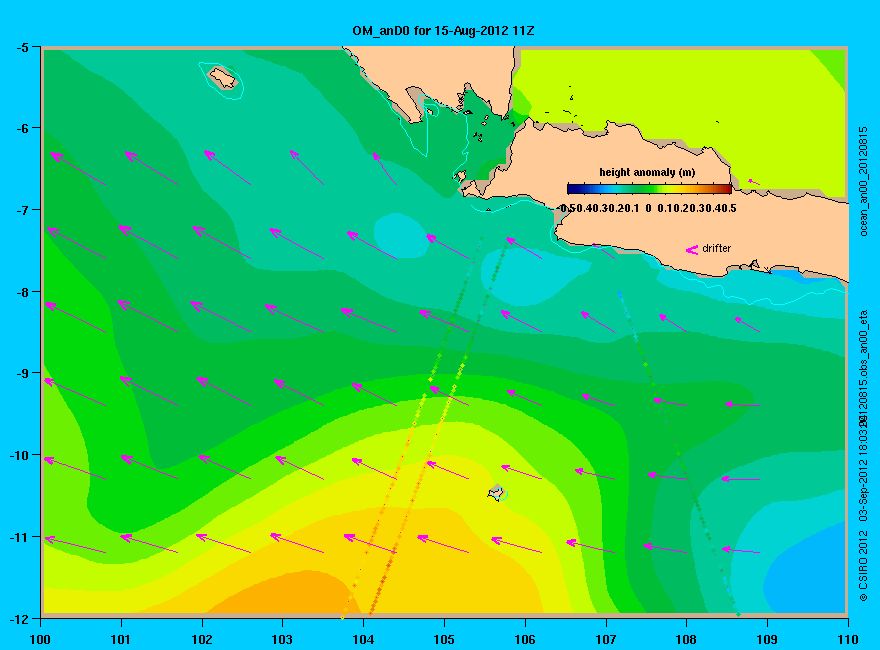
Task: Click the 109 longitude axis label
Action: 767,639
